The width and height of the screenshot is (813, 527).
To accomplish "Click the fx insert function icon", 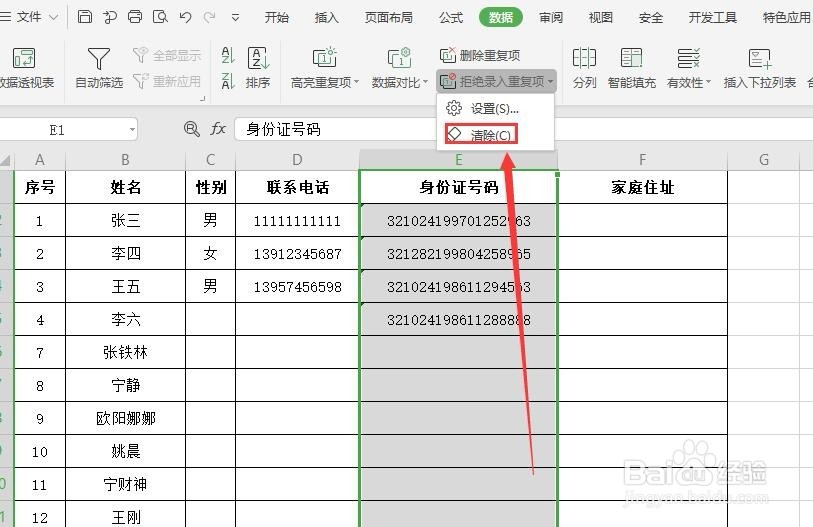I will [x=218, y=129].
